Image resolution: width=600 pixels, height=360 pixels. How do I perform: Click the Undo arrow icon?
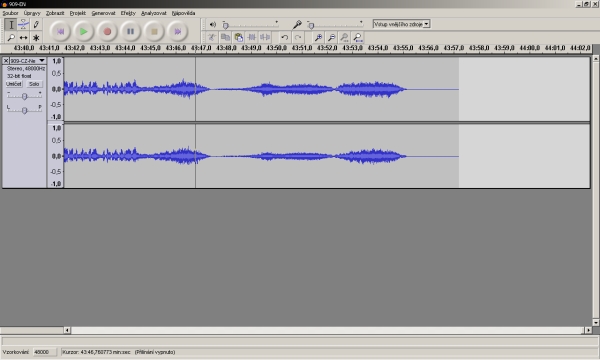tap(284, 37)
